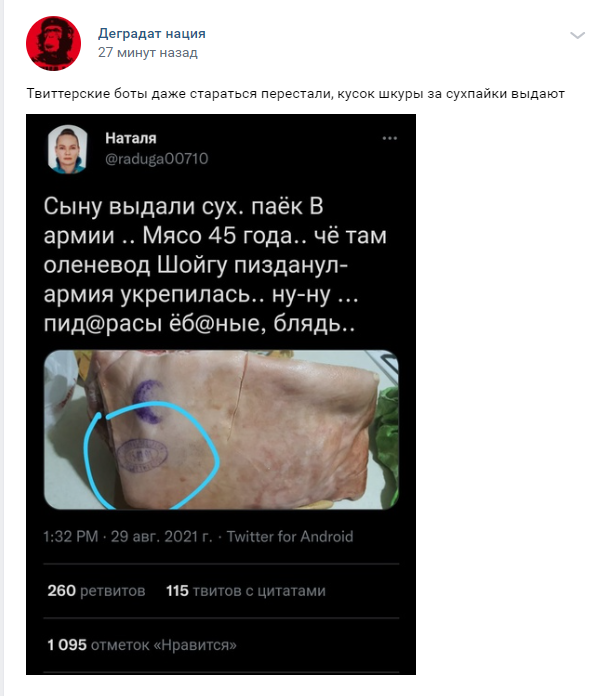Click the Наталя display name in the tweet
607x696 pixels.
(x=131, y=138)
